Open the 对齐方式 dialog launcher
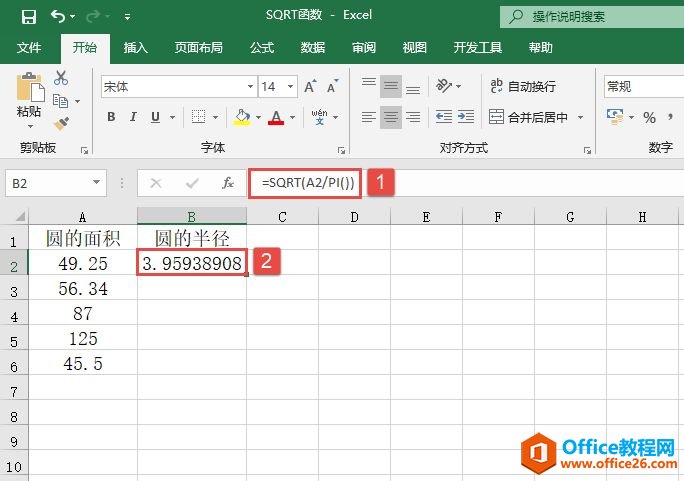Screen dimensions: 684x481 click(587, 150)
